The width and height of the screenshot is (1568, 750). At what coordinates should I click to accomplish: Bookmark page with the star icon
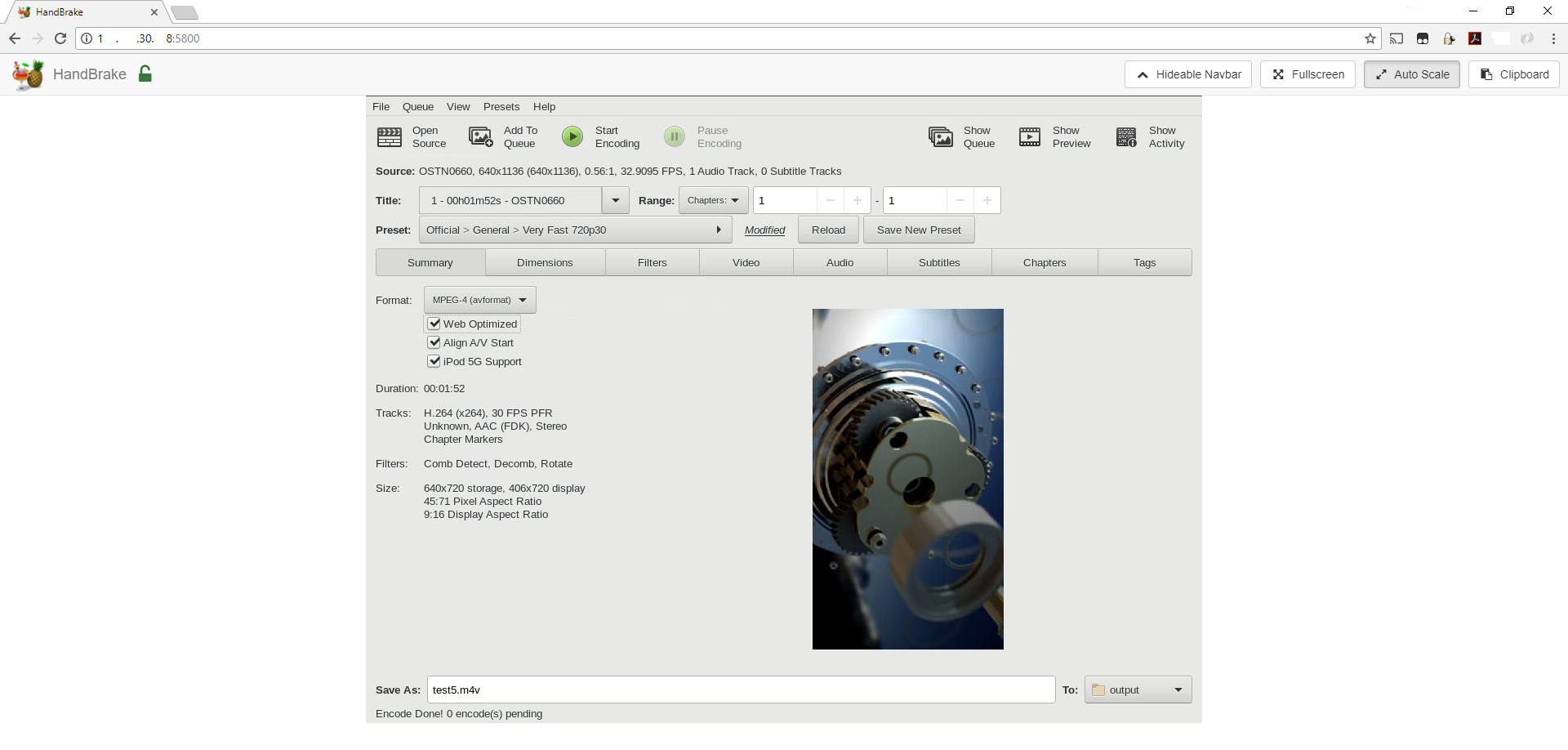tap(1370, 38)
